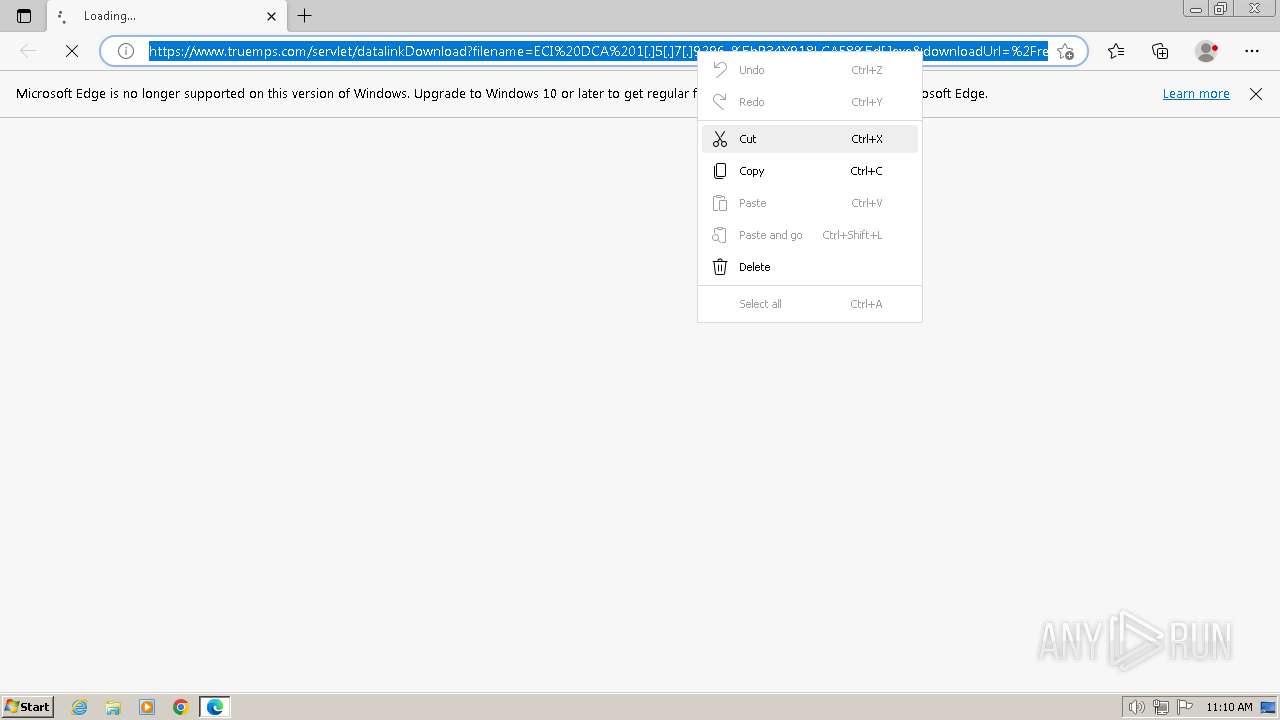Open the Favorites list icon
1280x720 pixels.
click(1116, 51)
